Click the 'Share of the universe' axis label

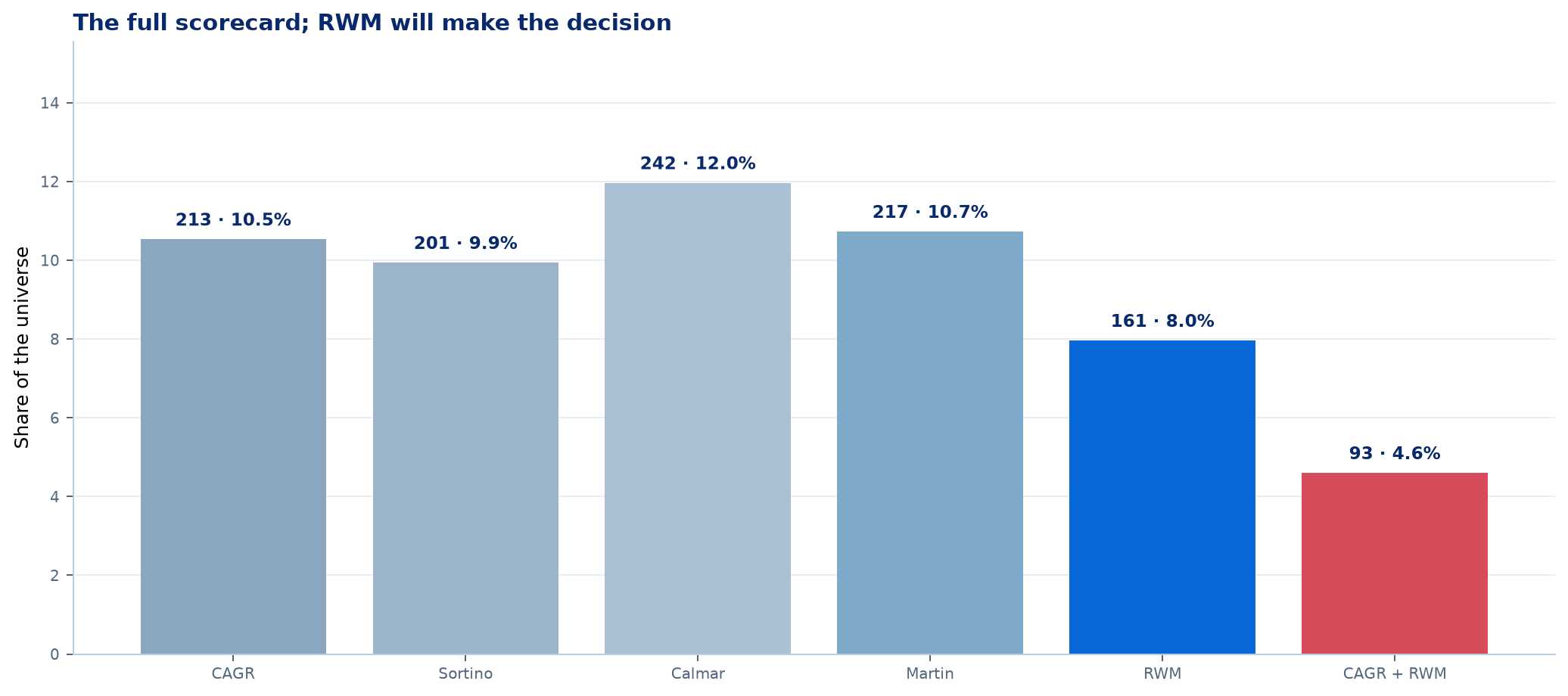tap(23, 347)
